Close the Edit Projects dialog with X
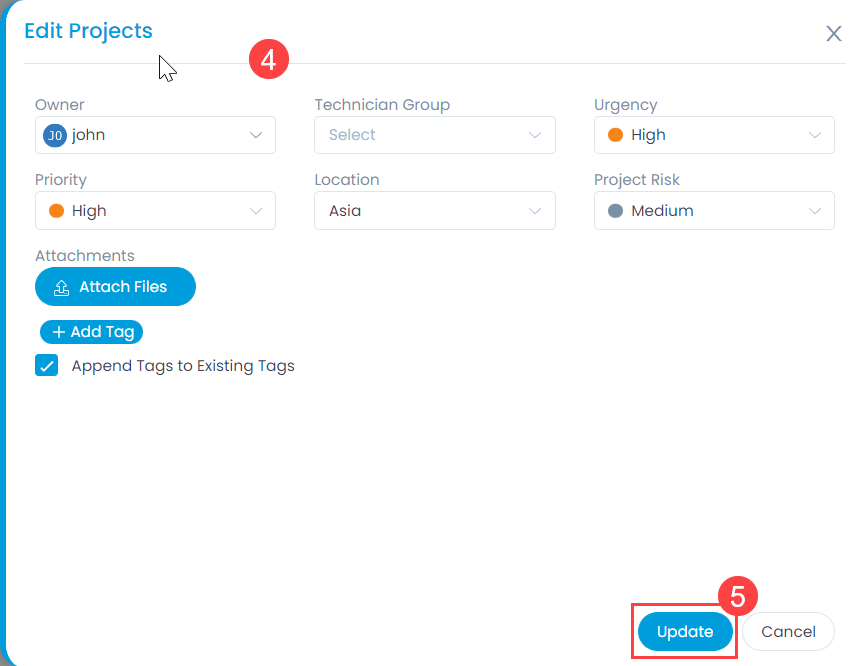 (x=833, y=34)
